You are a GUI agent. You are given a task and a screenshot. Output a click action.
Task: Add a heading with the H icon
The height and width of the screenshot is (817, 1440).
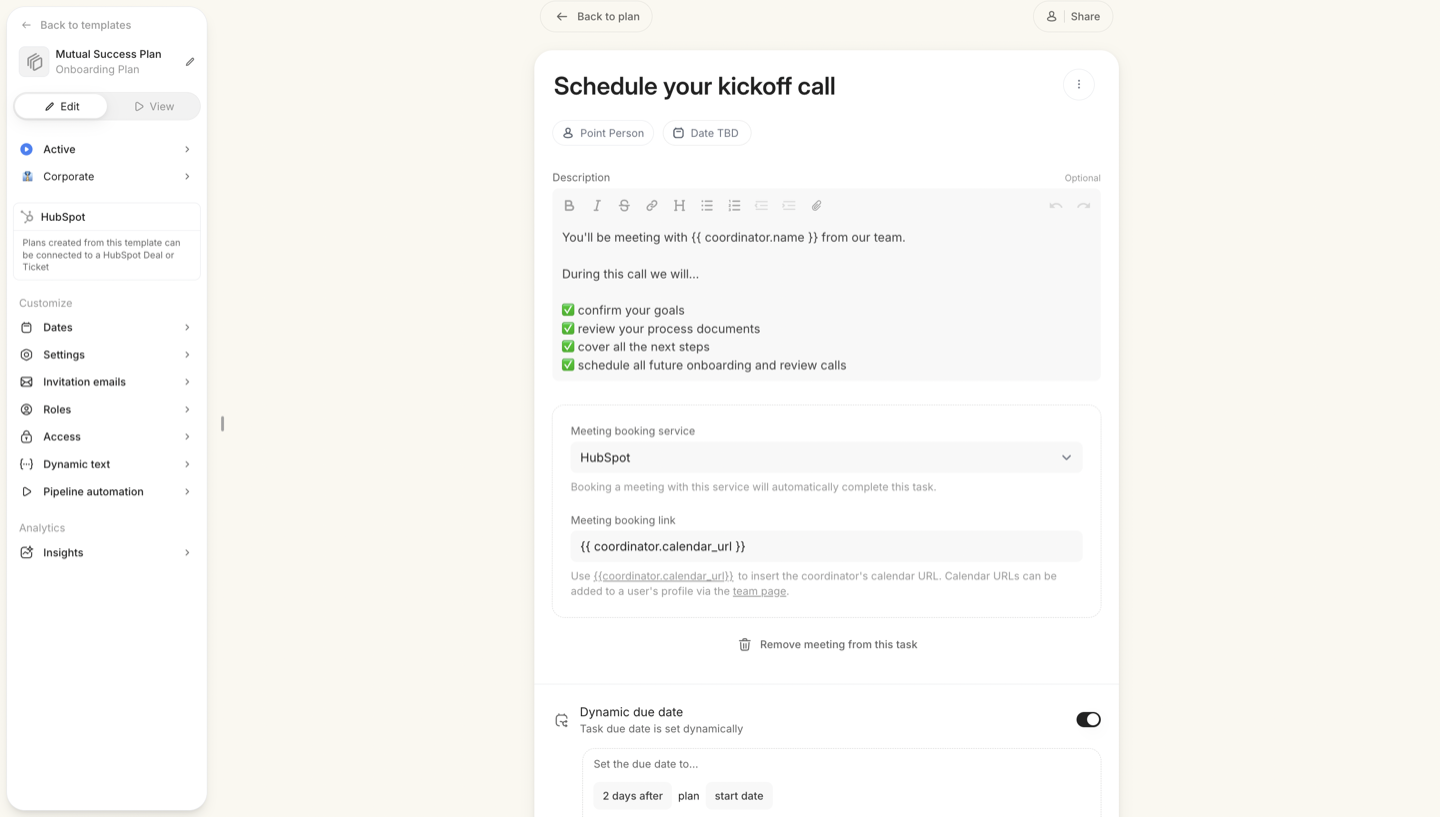(679, 206)
